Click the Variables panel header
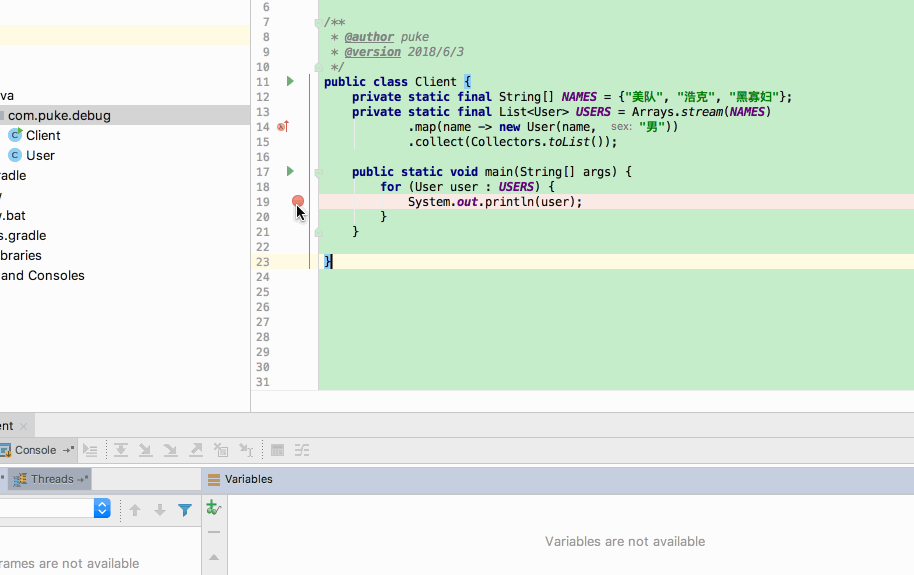The height and width of the screenshot is (575, 914). [x=558, y=479]
